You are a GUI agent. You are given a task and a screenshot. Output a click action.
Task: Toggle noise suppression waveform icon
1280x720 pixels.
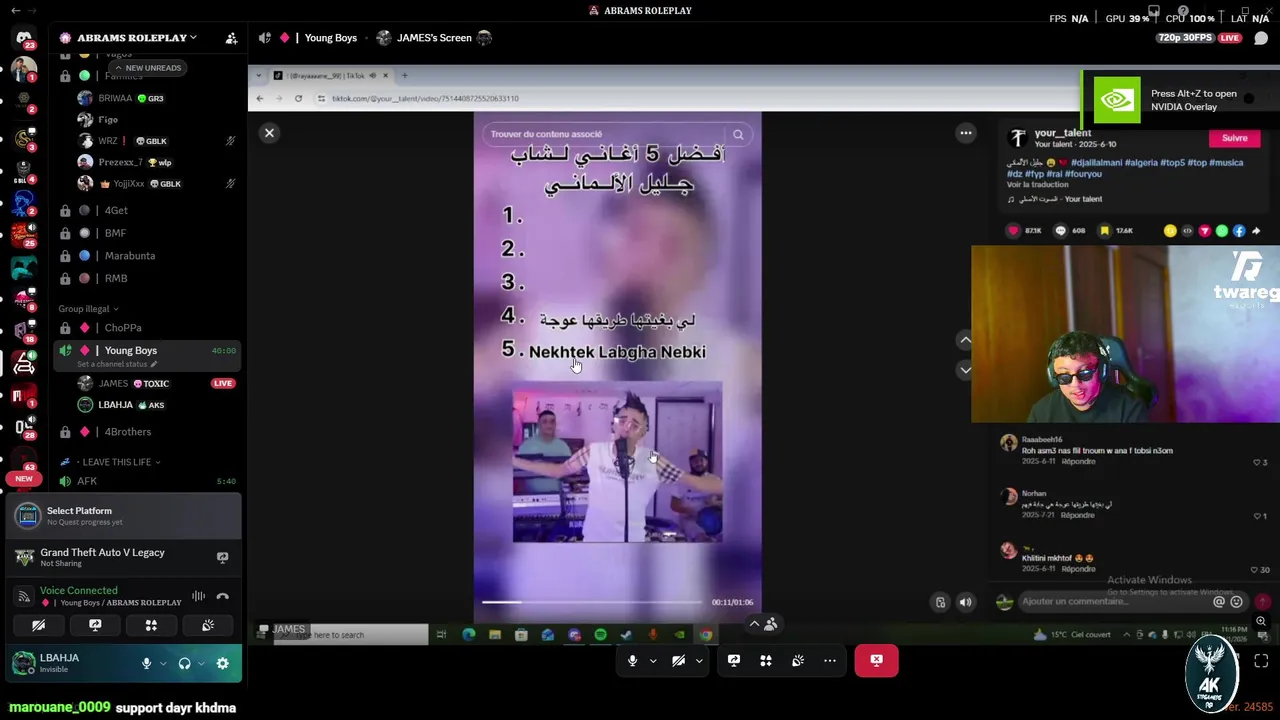click(198, 596)
